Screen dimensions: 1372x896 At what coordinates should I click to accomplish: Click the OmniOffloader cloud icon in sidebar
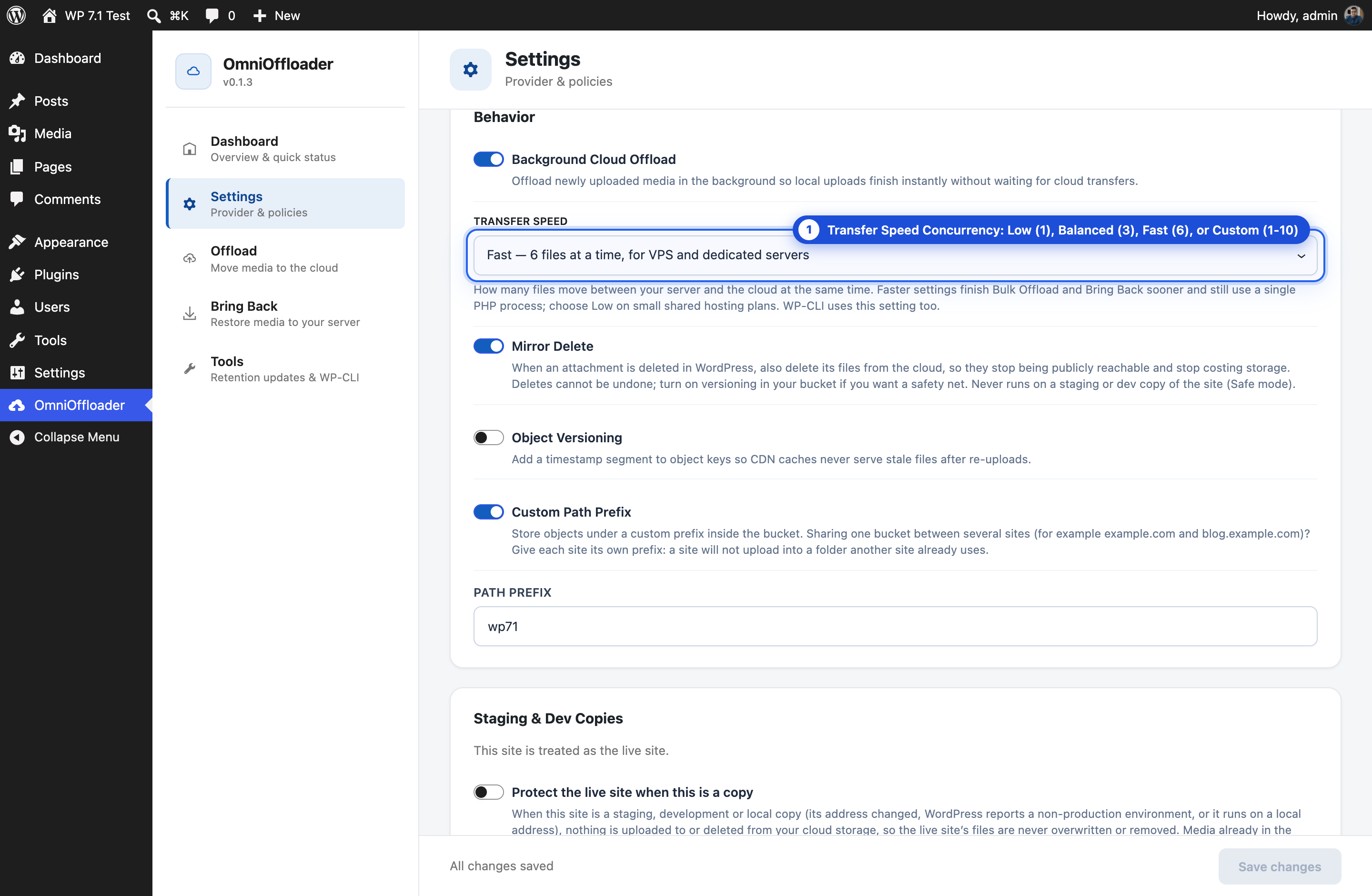click(x=17, y=405)
